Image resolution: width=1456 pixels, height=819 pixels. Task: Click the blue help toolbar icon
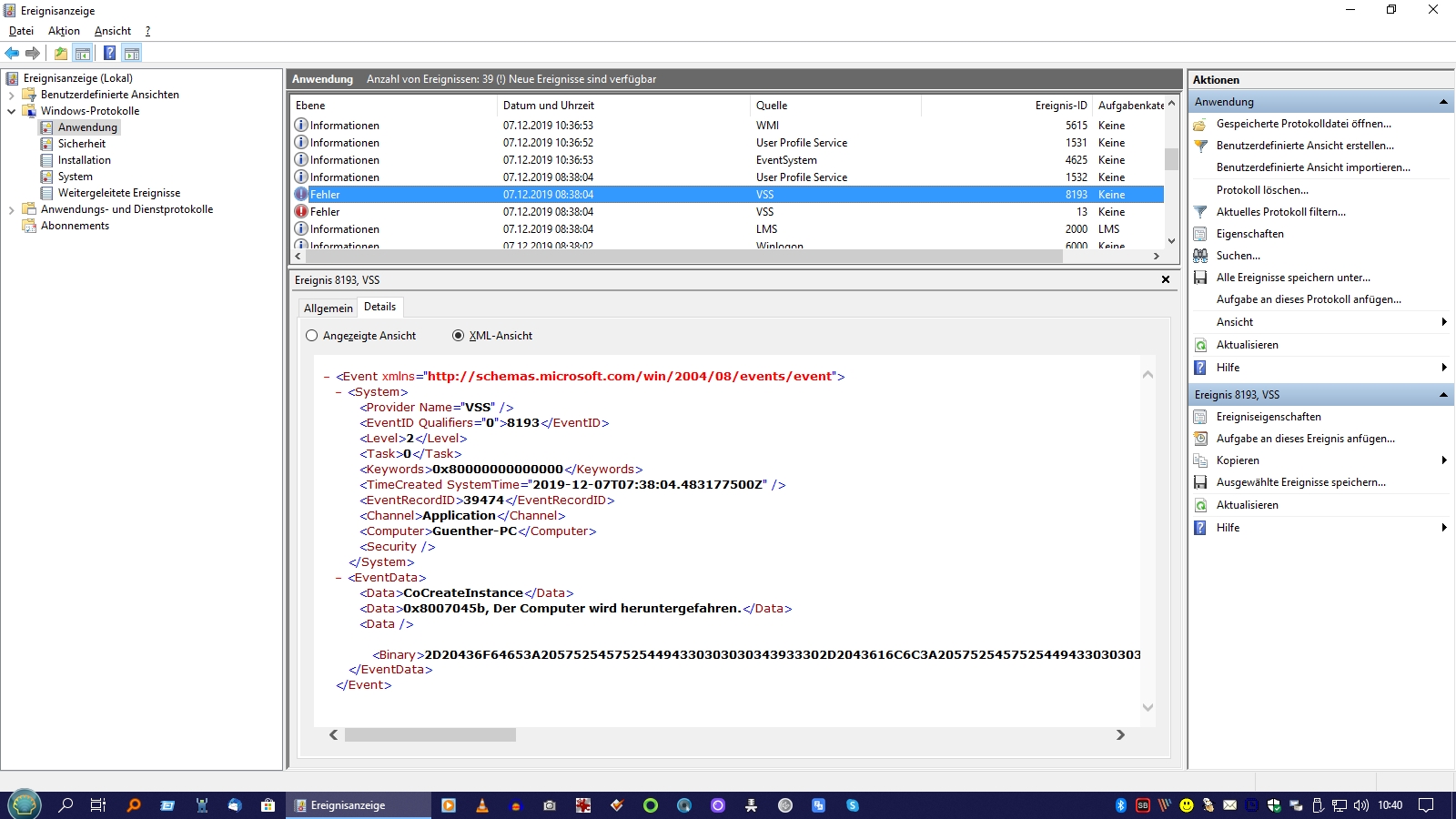[109, 54]
